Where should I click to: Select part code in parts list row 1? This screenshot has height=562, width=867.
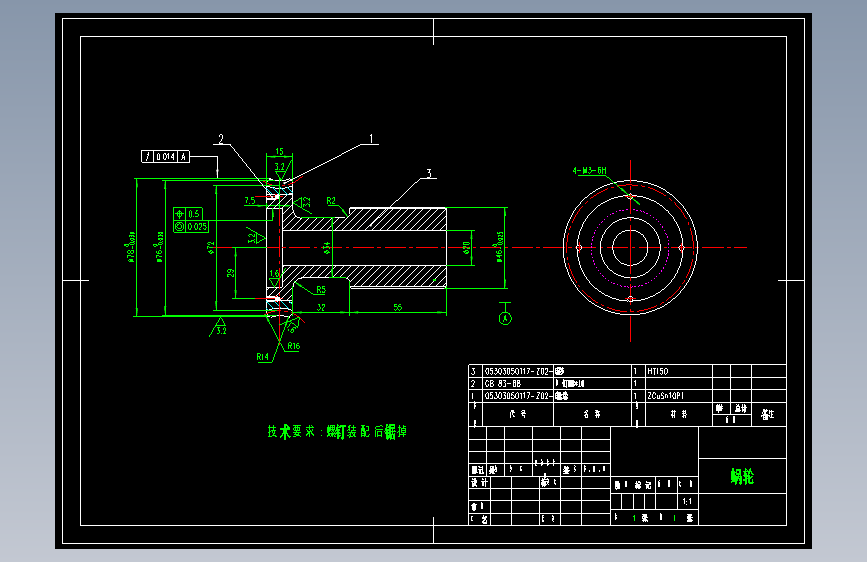519,396
